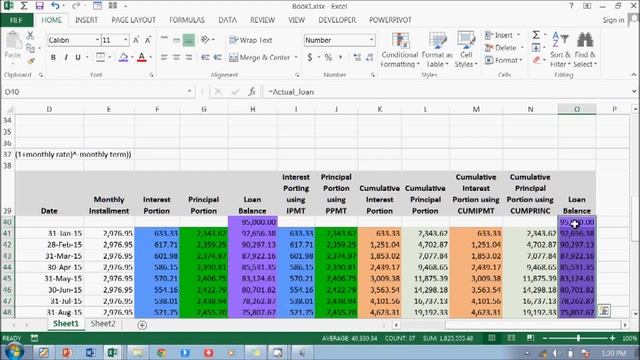
Task: Click Sign in link
Action: click(x=613, y=20)
